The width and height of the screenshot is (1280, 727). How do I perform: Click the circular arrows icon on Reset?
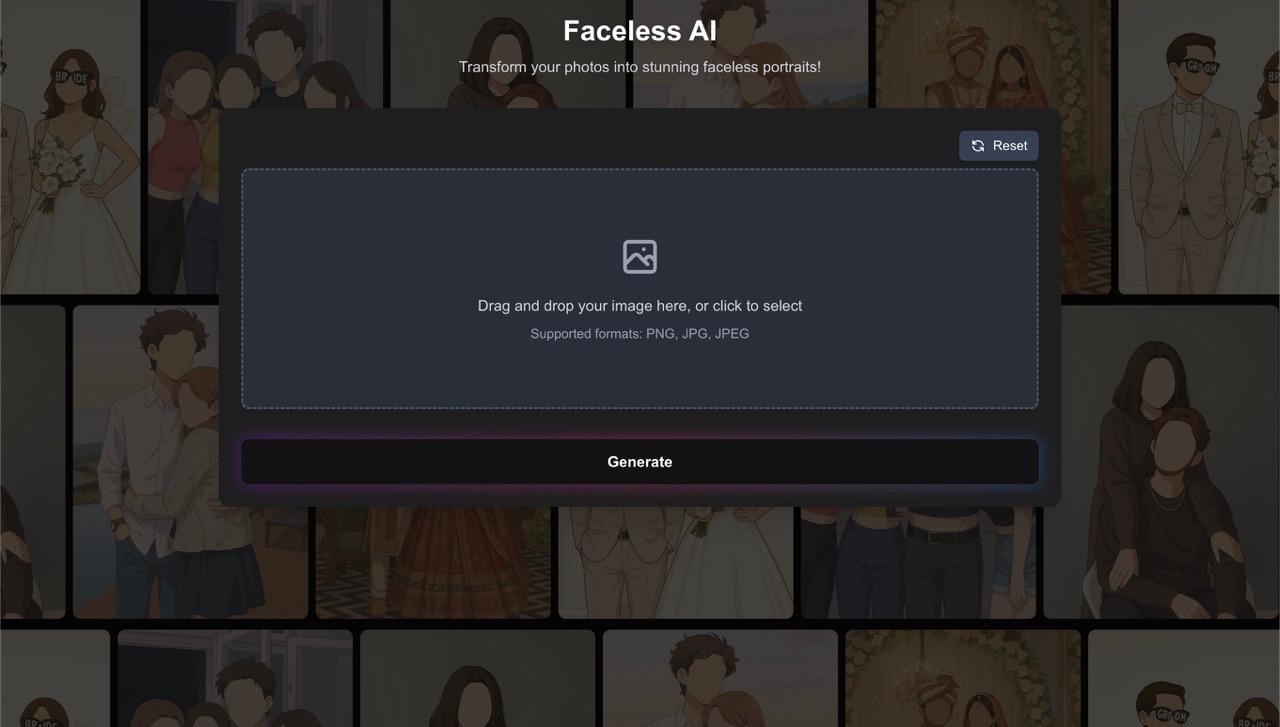[x=978, y=146]
